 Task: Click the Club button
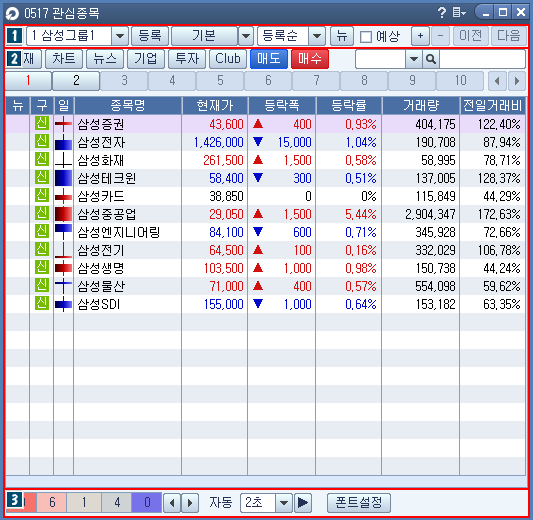coord(228,59)
